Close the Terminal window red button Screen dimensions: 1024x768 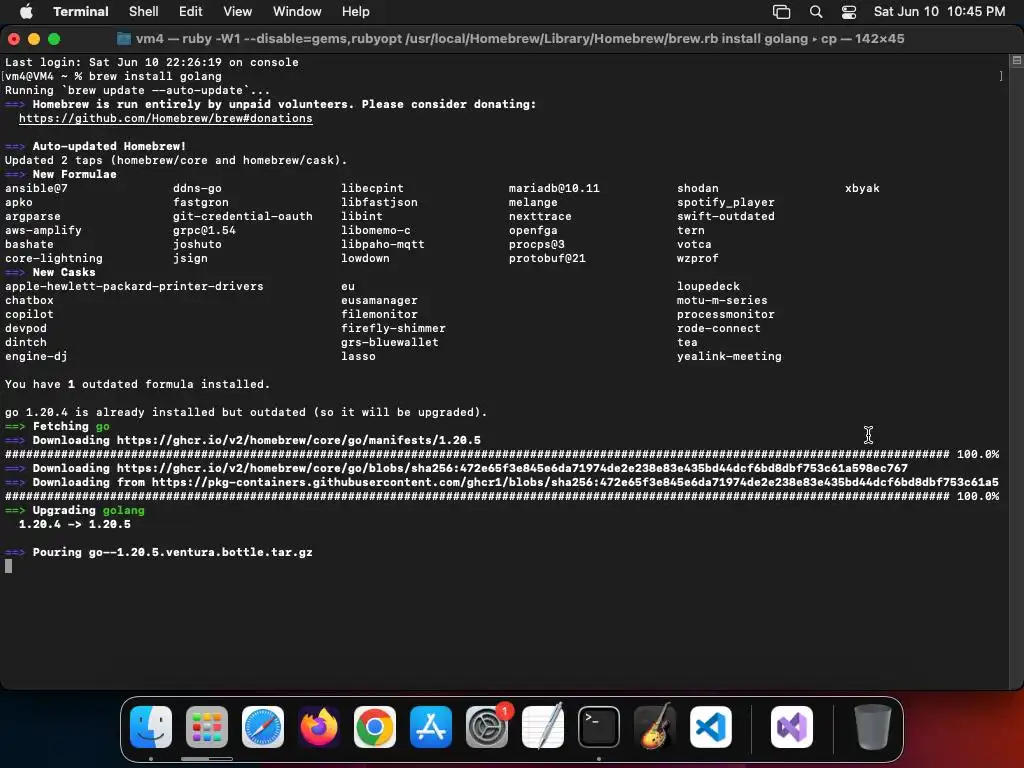[x=14, y=39]
